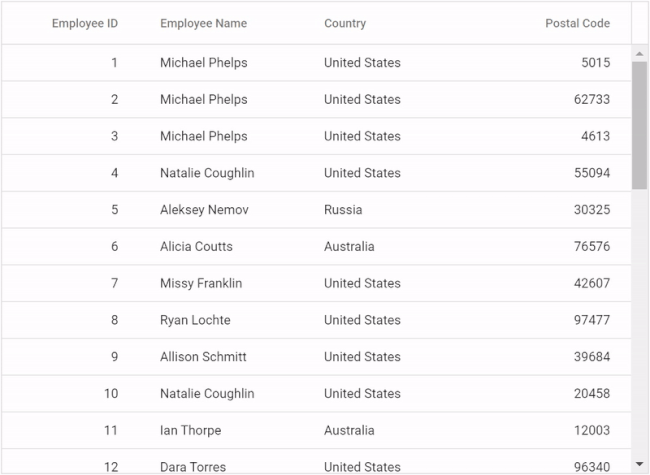Click the scrollbar down arrow

[x=640, y=464]
